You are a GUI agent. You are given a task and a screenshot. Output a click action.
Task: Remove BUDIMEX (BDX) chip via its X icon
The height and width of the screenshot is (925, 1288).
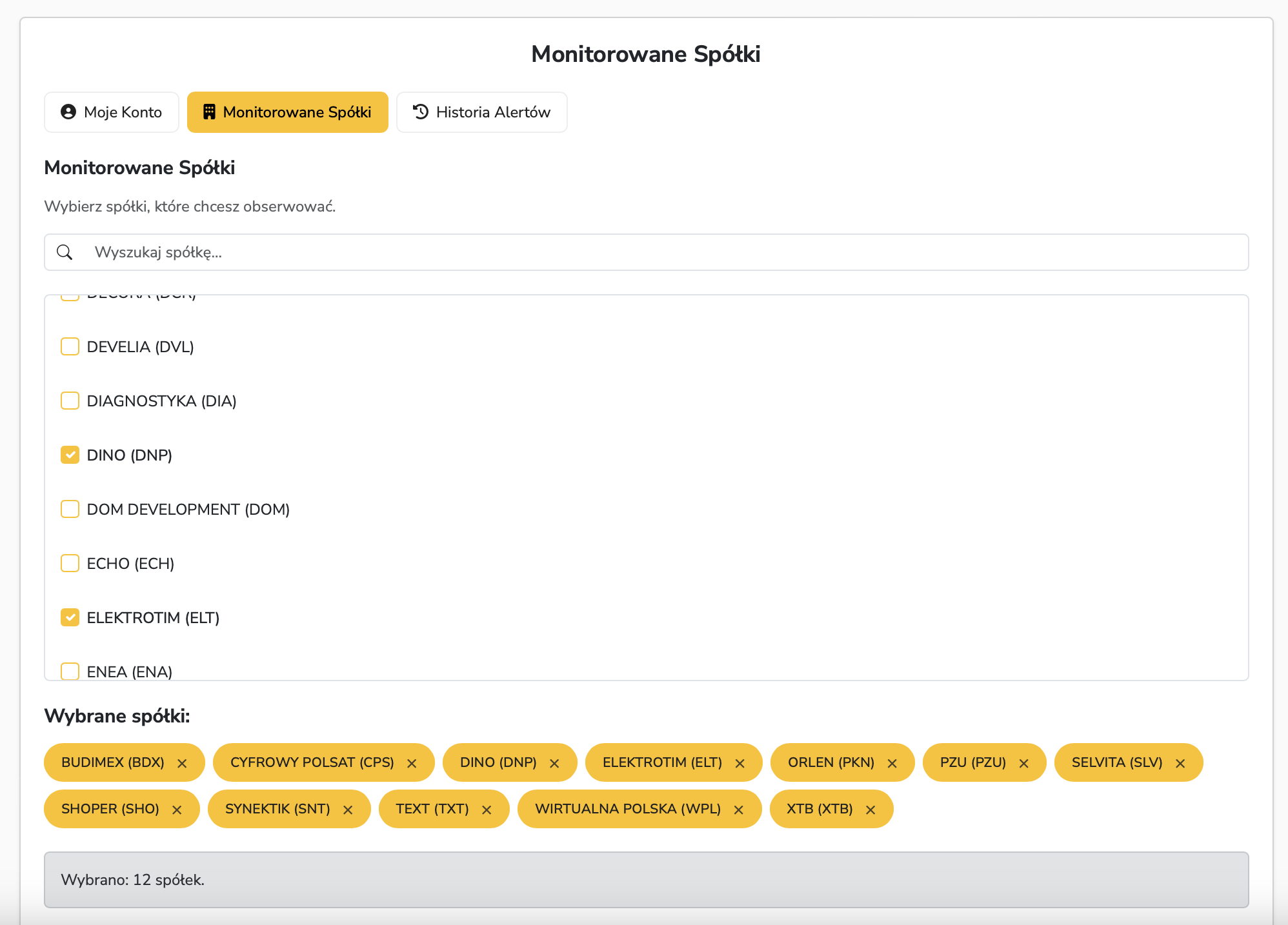click(182, 763)
